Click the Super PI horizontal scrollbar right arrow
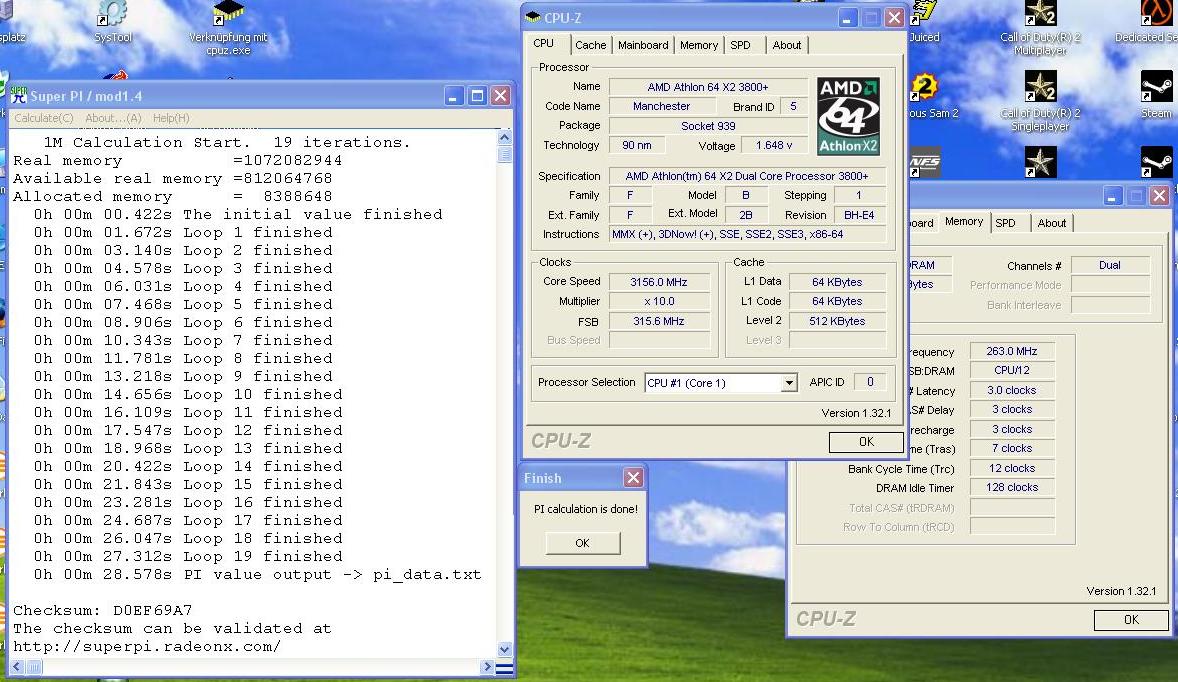This screenshot has width=1178, height=682. [487, 666]
